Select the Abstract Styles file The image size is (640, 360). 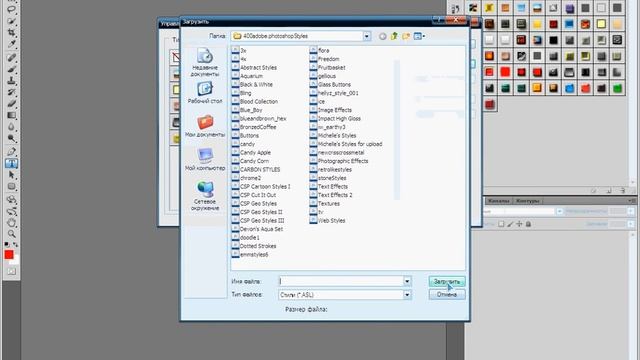(258, 68)
